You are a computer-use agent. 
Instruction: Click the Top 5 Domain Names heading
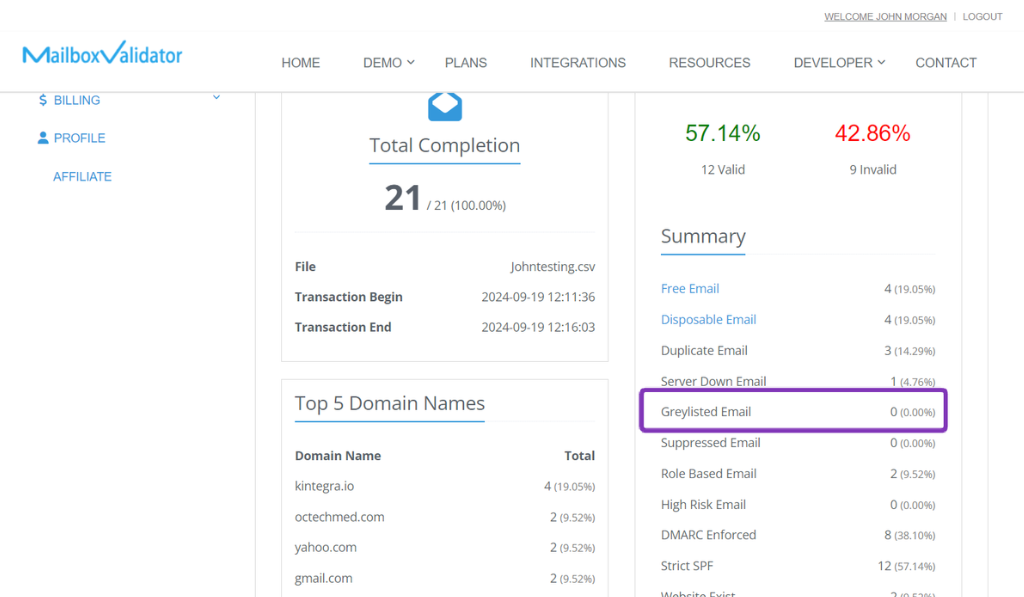coord(390,403)
